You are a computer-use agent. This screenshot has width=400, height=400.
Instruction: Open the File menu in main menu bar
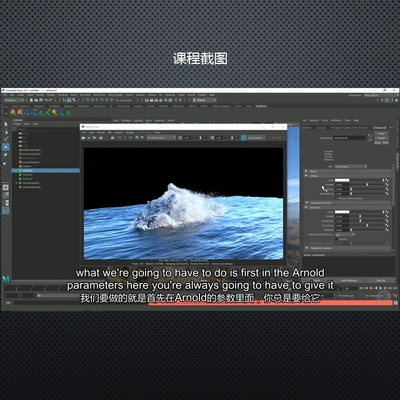(5, 95)
